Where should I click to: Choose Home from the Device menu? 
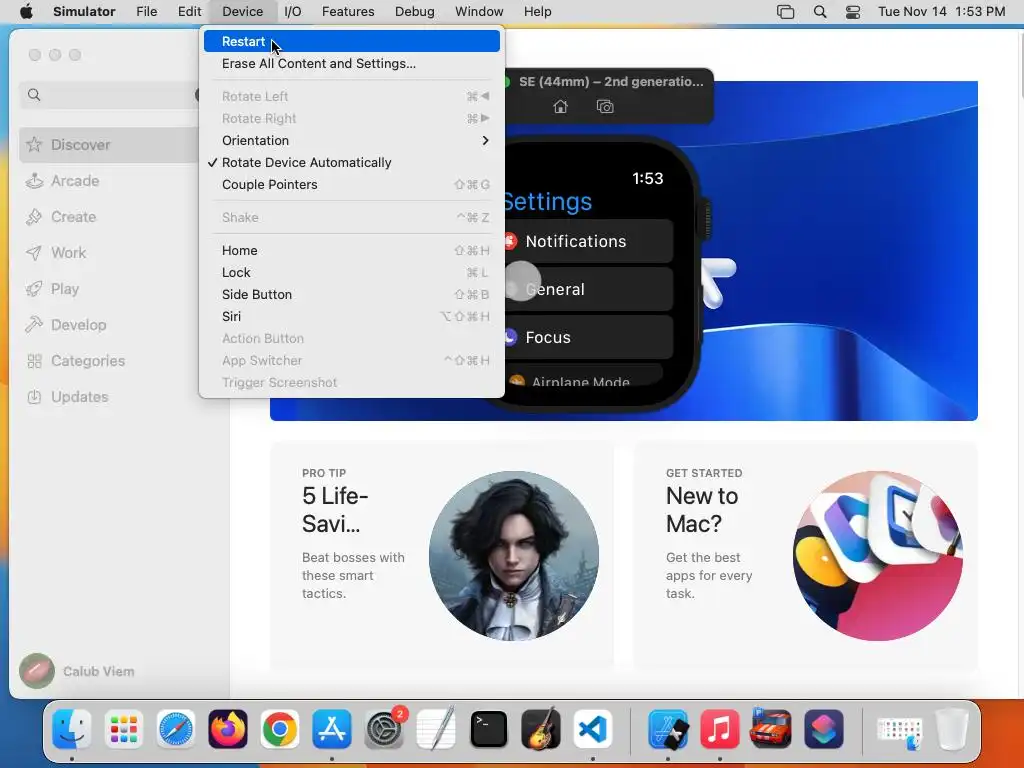(351, 250)
